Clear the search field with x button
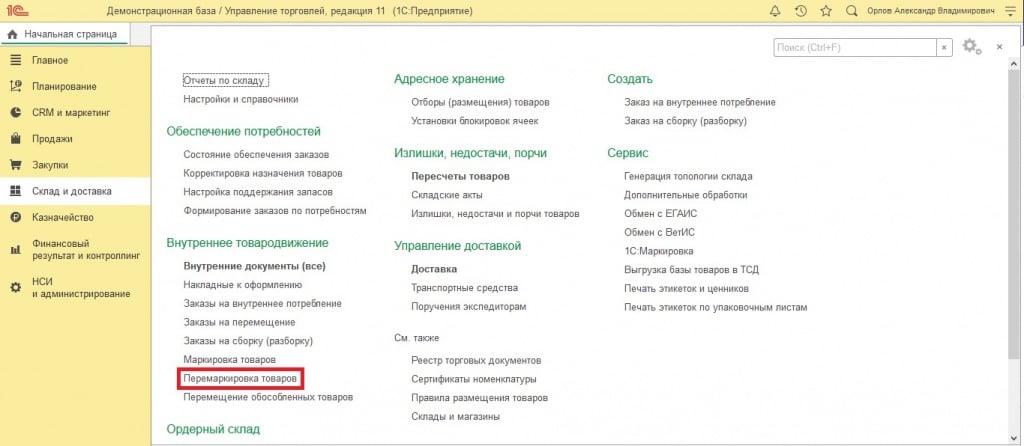Viewport: 1024px width, 446px height. tap(944, 47)
